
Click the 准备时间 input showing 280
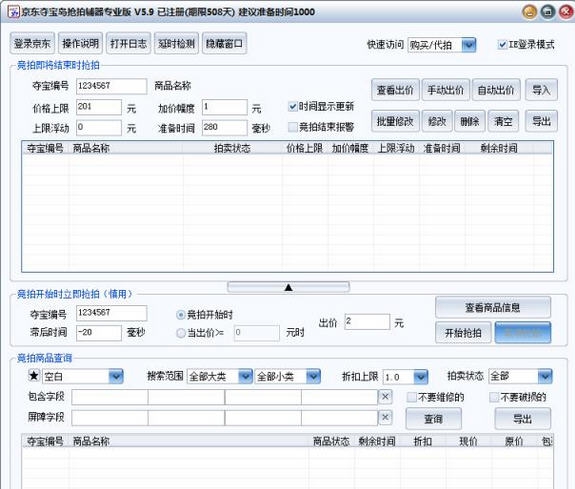pos(225,128)
